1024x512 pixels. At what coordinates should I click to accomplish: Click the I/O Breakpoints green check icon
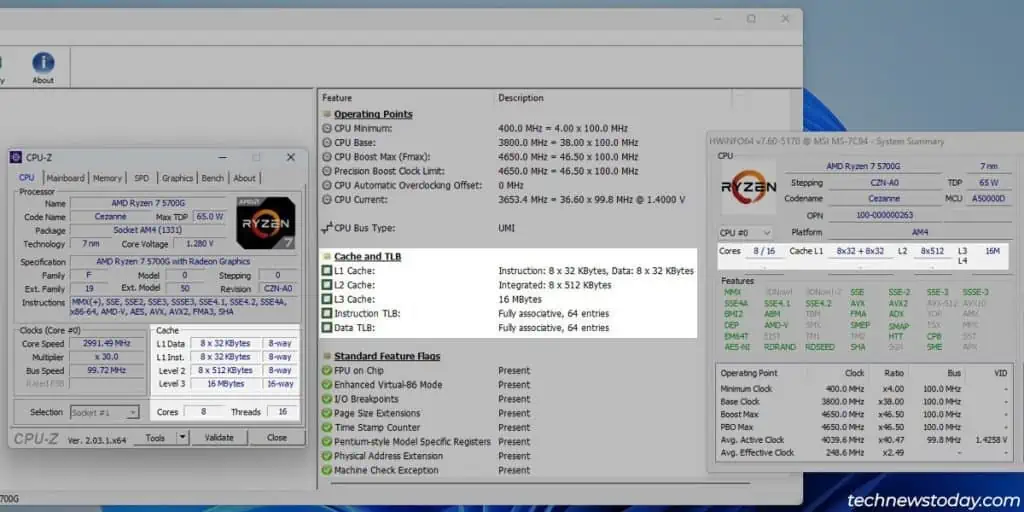coord(327,399)
